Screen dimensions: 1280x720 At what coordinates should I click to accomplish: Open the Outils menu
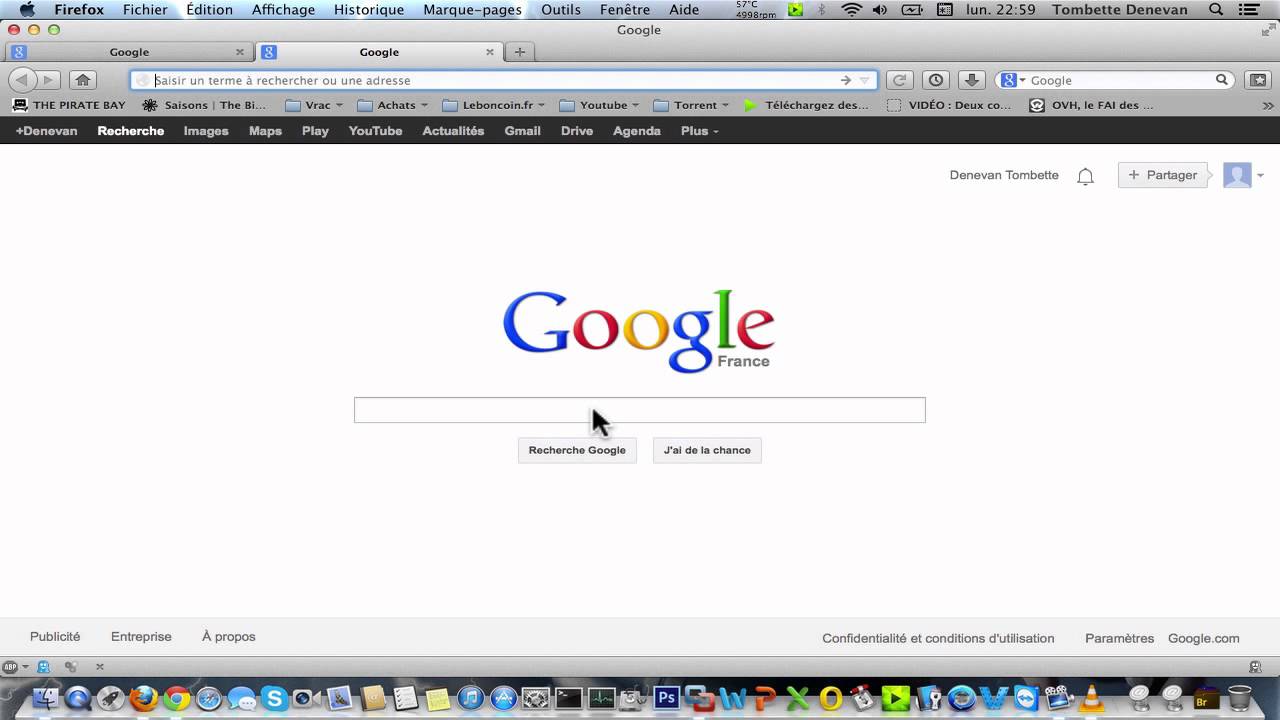point(561,10)
